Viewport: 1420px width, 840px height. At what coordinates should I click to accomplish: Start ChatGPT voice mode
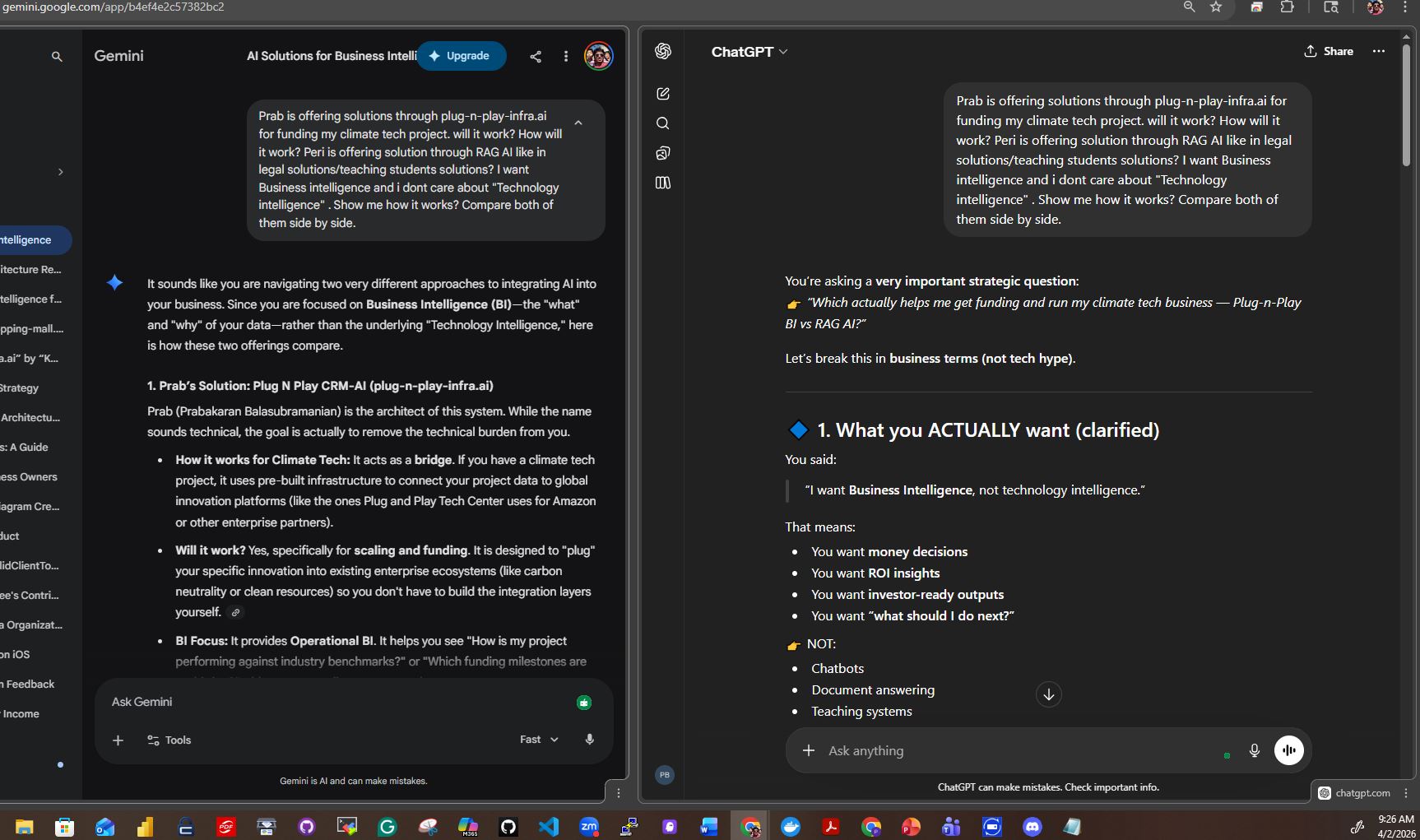tap(1288, 750)
